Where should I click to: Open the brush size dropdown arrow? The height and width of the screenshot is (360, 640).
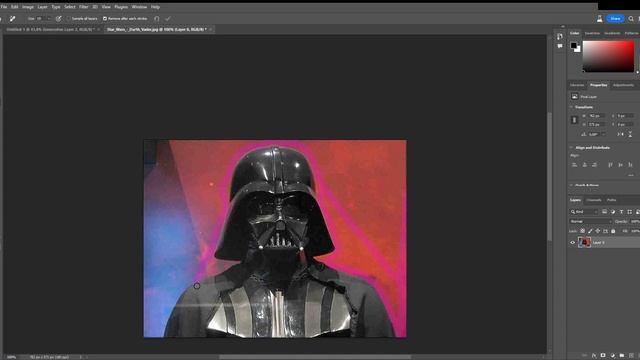click(49, 19)
